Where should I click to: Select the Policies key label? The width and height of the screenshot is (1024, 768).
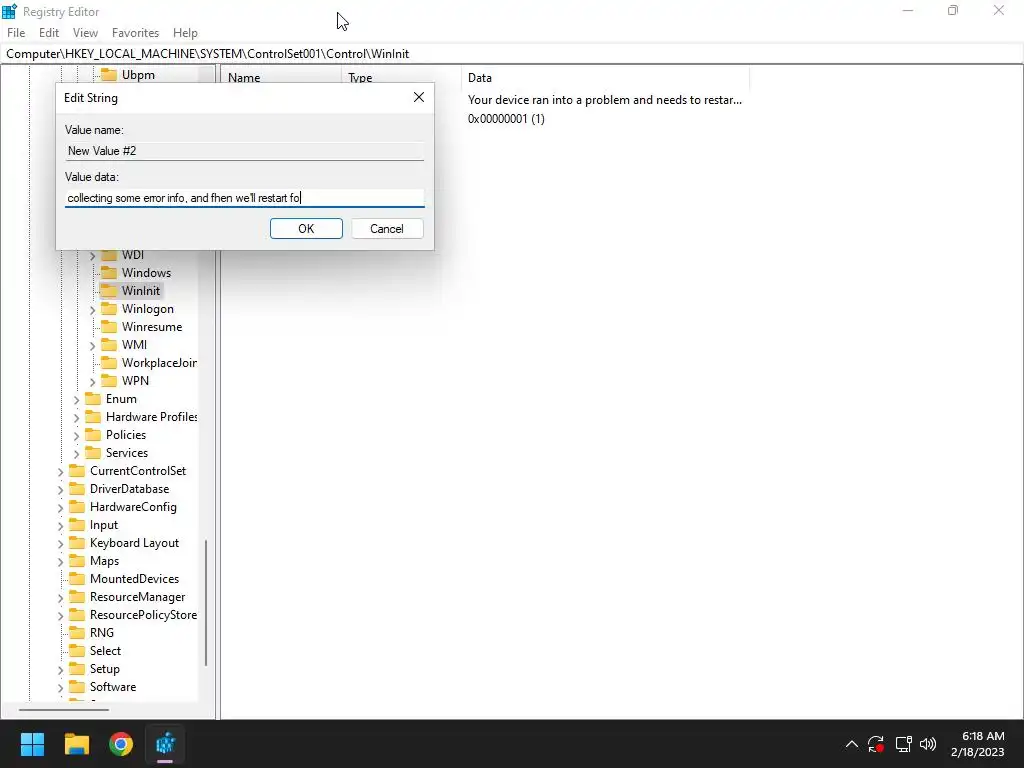coord(125,434)
